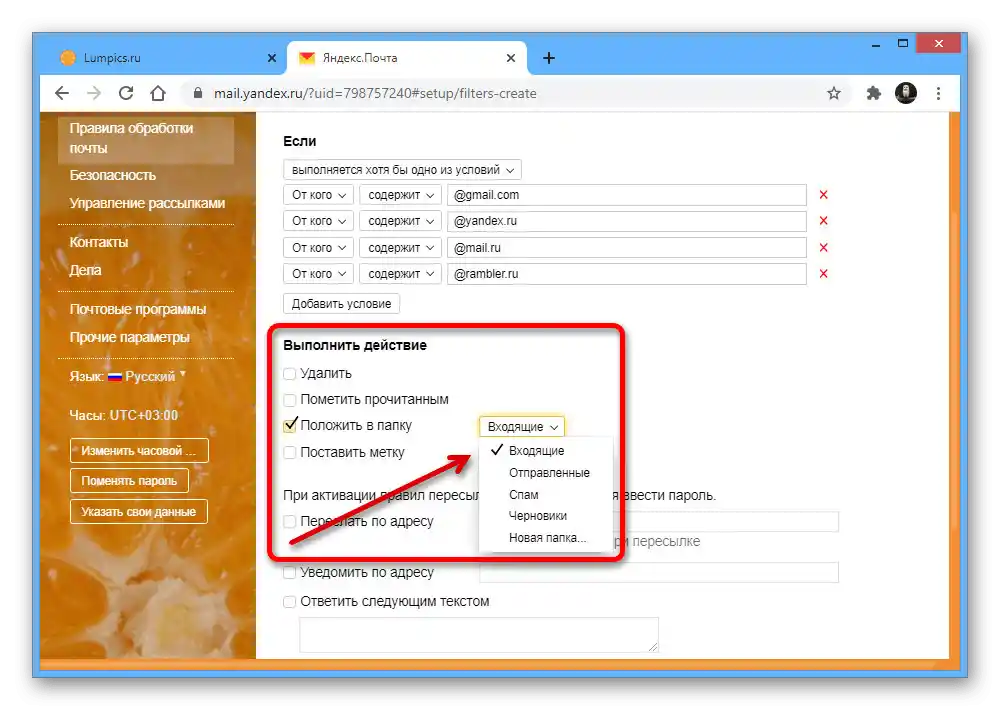The height and width of the screenshot is (710, 1000).
Task: Click the Поменять пароль button
Action: (129, 481)
